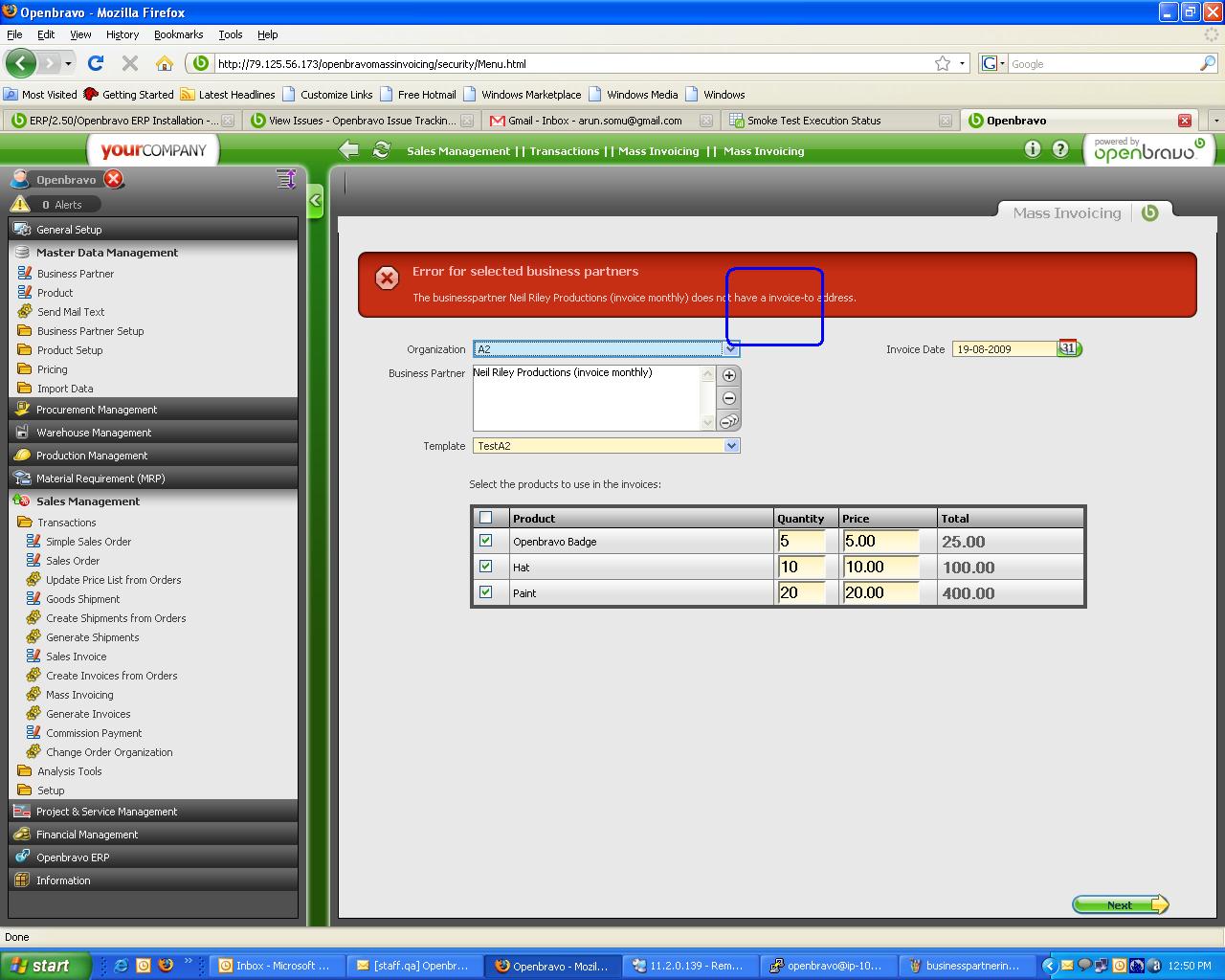The image size is (1225, 980).
Task: Uncheck the Hat product checkbox
Action: [486, 567]
